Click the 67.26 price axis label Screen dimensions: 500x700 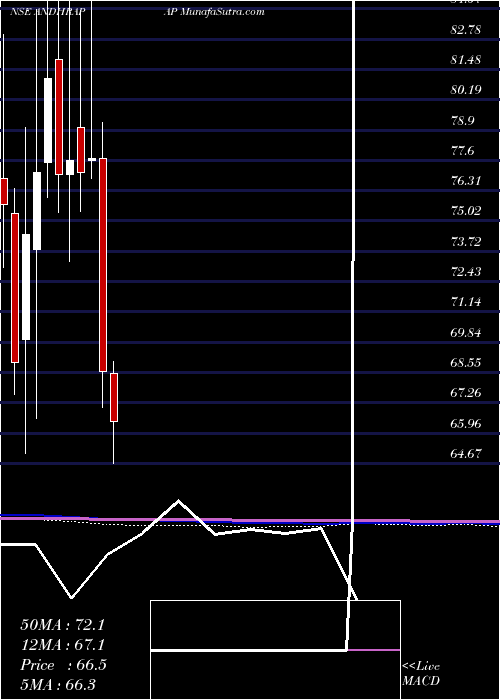pyautogui.click(x=466, y=393)
